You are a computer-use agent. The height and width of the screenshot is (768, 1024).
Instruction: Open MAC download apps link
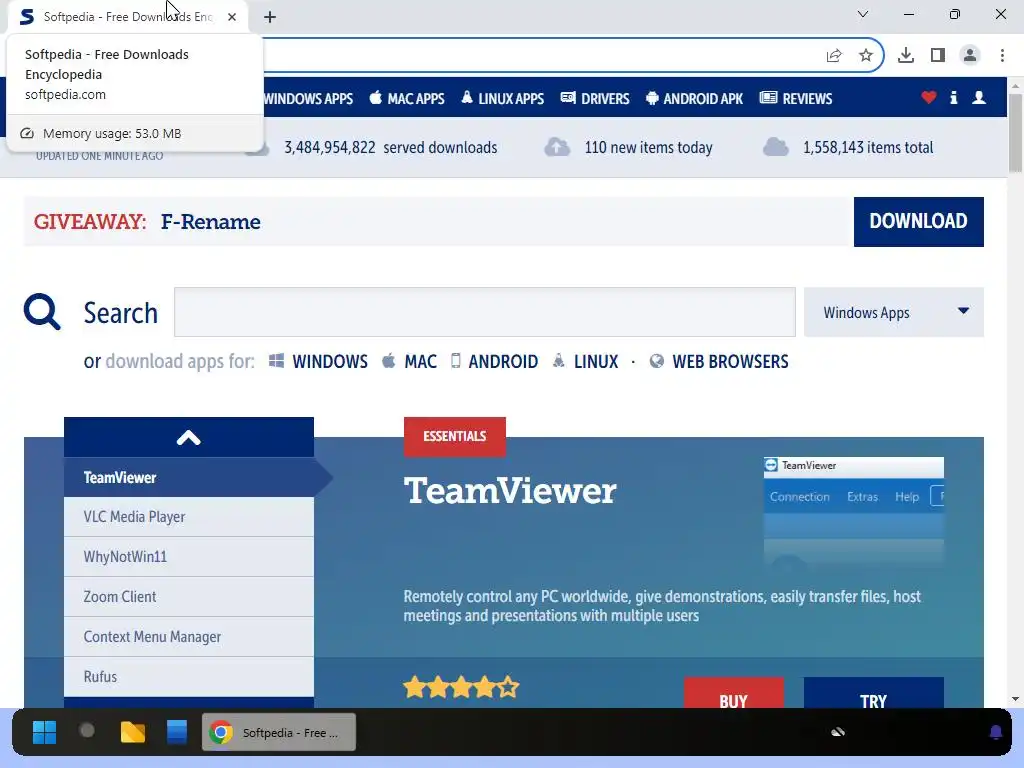tap(409, 361)
